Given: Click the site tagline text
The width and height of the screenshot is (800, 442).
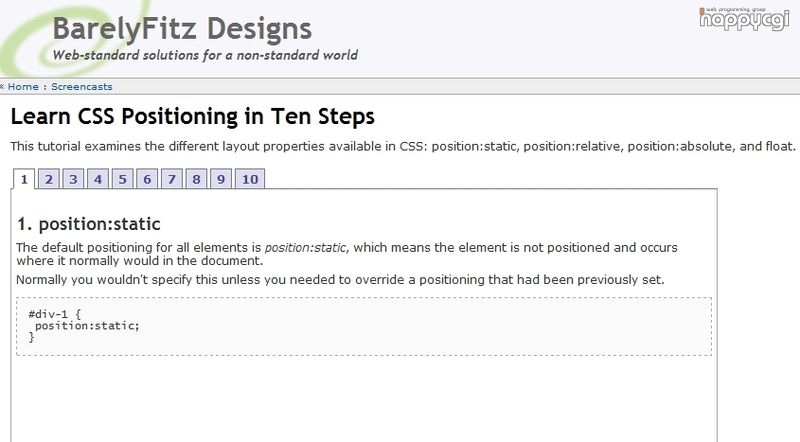Looking at the screenshot, I should (205, 55).
